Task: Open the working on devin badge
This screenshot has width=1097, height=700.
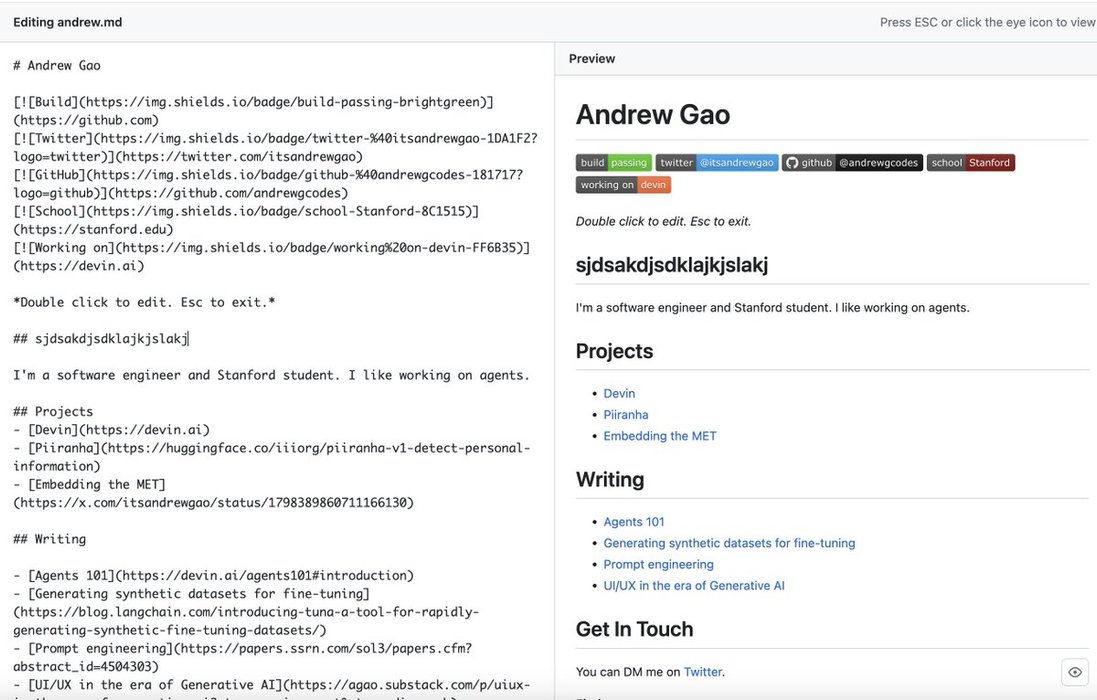Action: pyautogui.click(x=623, y=185)
